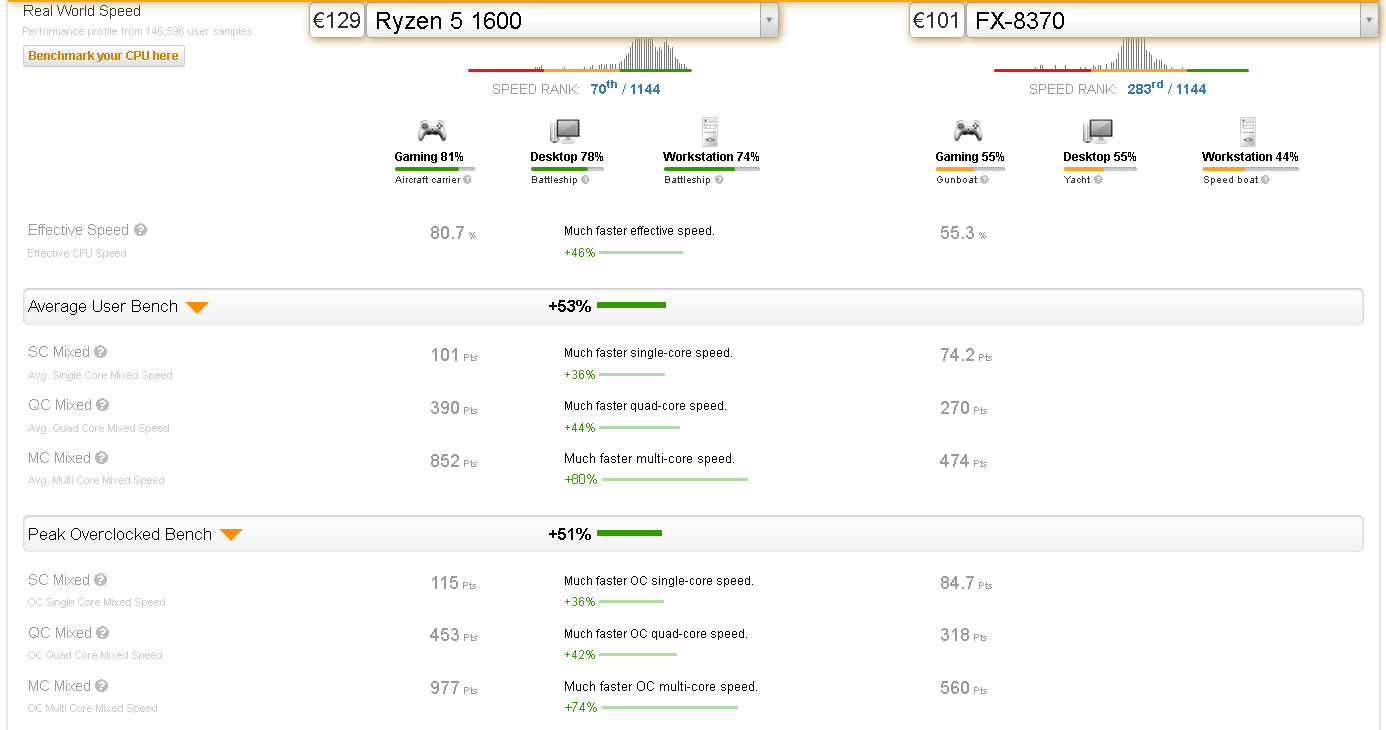Open help icon for Avg. Multi Core Mixed Speed
The height and width of the screenshot is (730, 1386).
[102, 458]
